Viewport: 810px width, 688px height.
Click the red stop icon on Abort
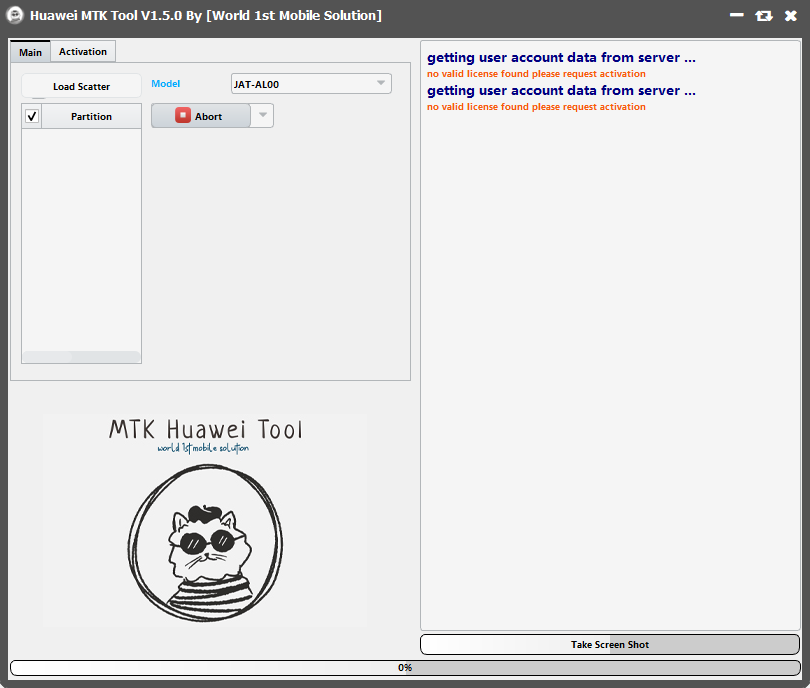tap(183, 115)
